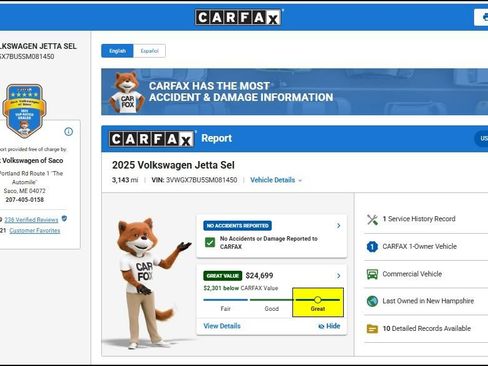
Task: Select 'Last Owned in New Hampshire' text
Action: point(428,301)
